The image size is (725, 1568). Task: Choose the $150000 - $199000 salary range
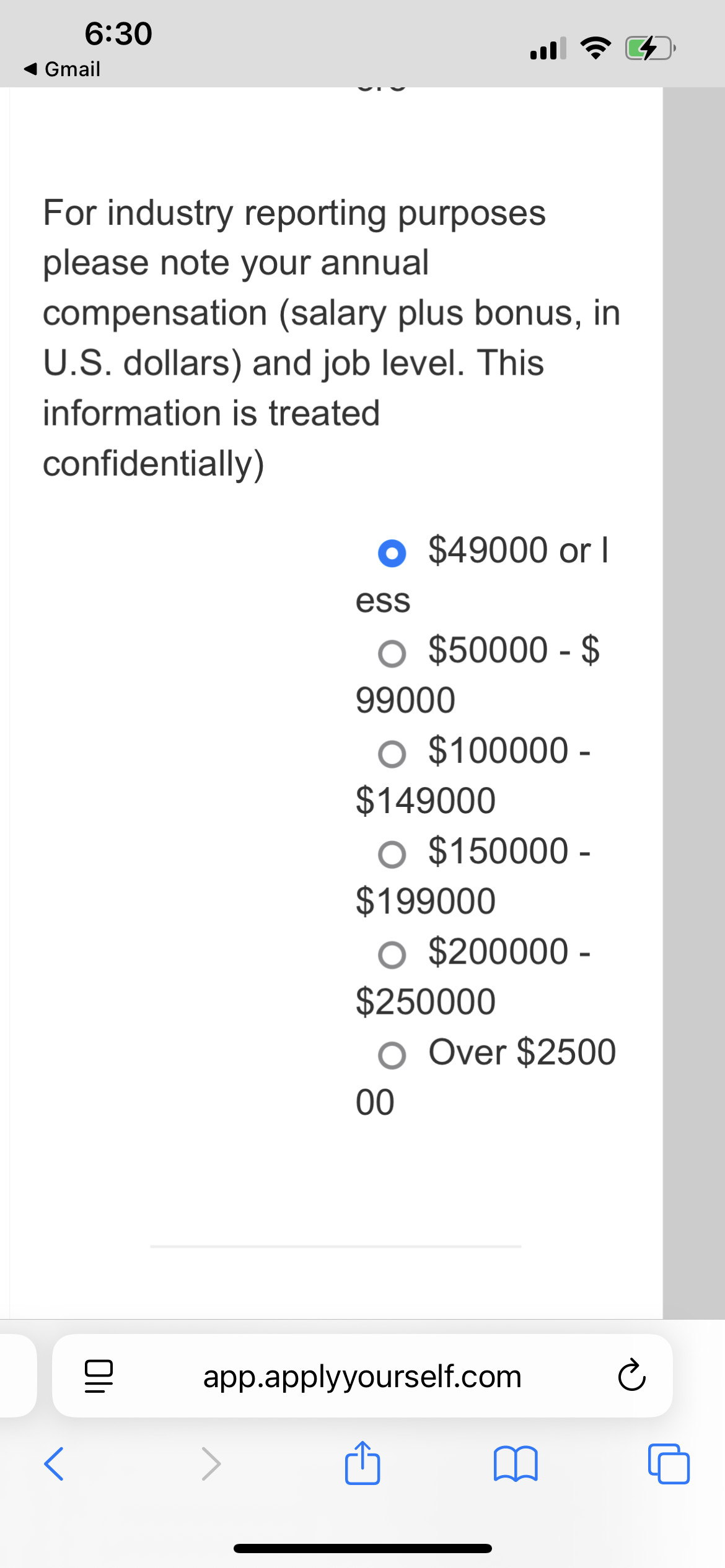coord(392,855)
